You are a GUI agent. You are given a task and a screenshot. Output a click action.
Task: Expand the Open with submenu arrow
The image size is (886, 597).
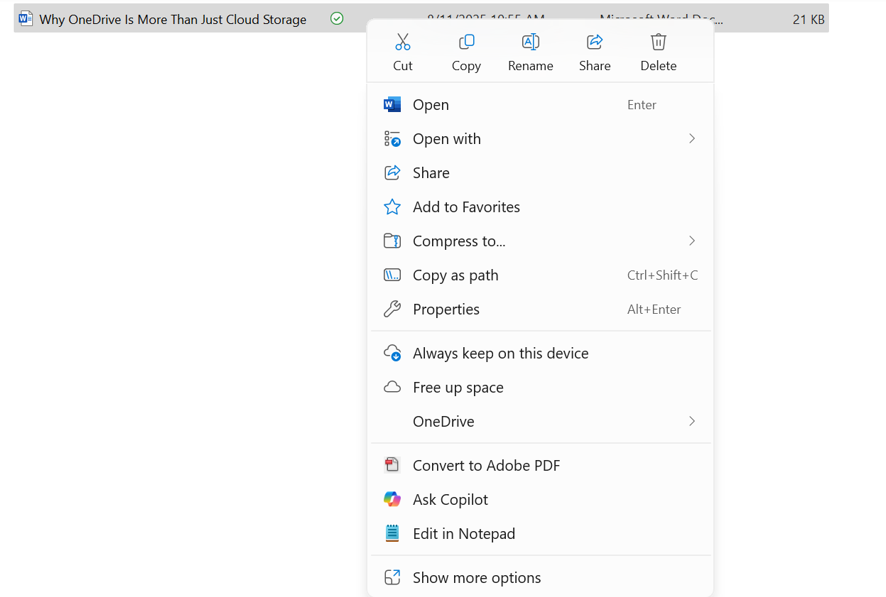tap(692, 138)
